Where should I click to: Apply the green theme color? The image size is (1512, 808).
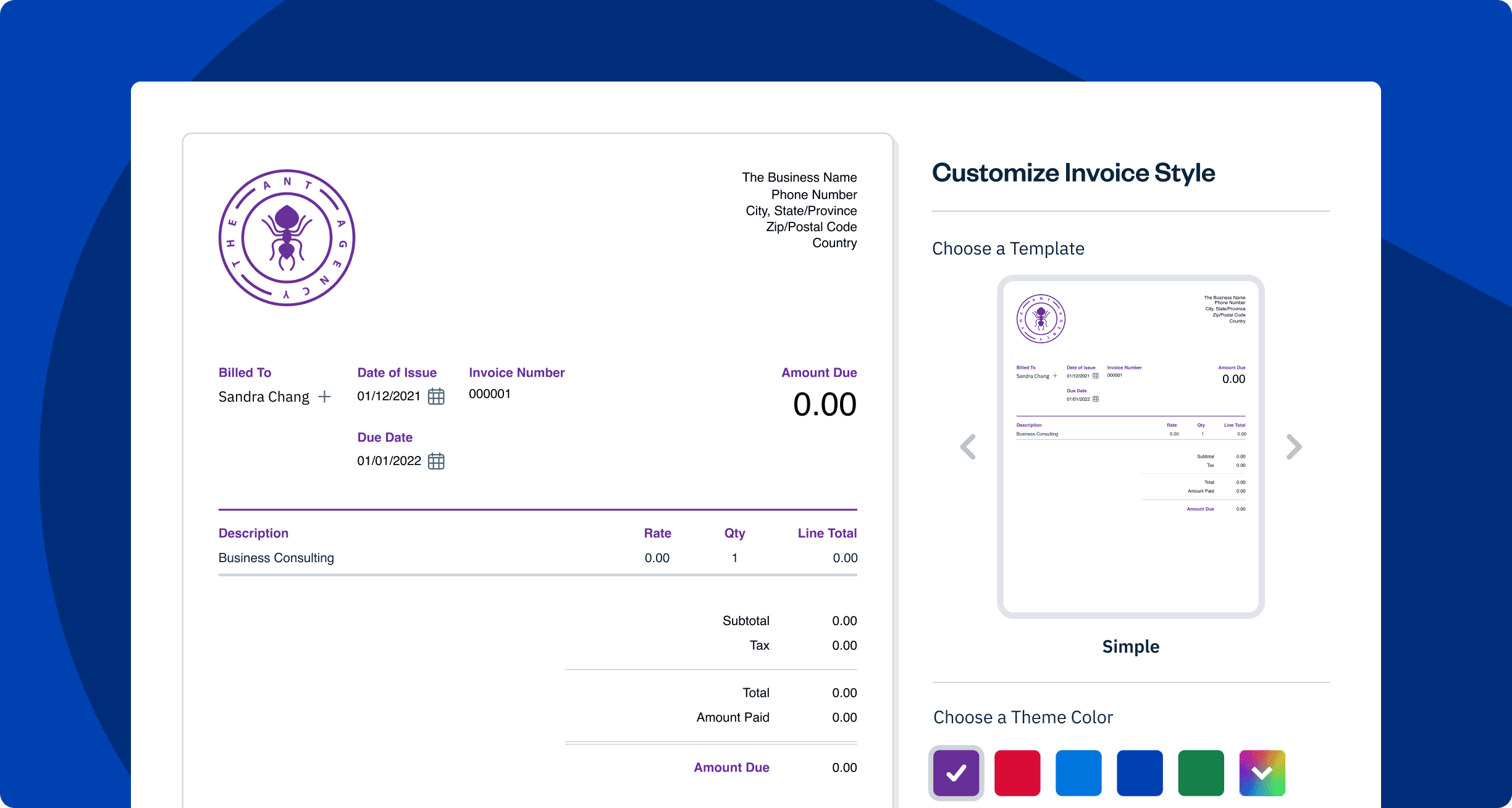(x=1201, y=773)
